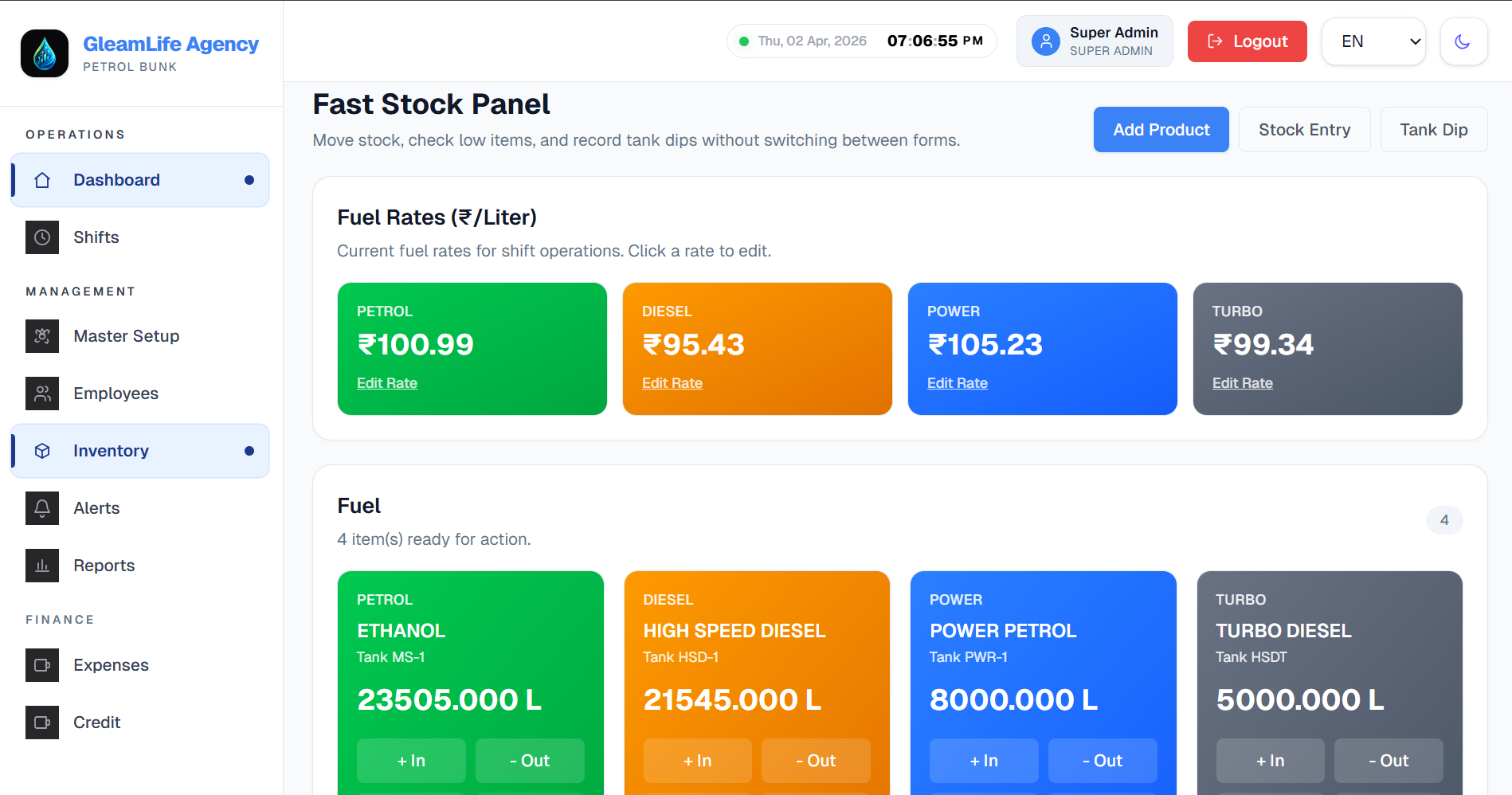Click the Expenses sidebar icon
1512x795 pixels.
click(42, 665)
